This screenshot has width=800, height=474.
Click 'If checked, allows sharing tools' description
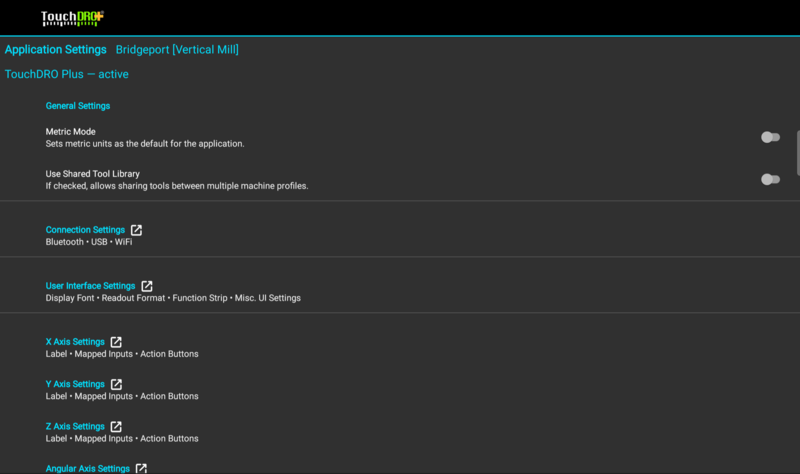(x=177, y=186)
